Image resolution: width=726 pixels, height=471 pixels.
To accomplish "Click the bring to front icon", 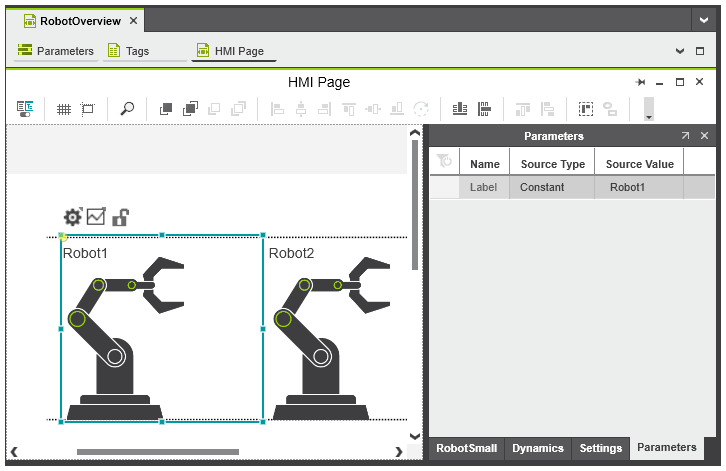I will click(166, 109).
